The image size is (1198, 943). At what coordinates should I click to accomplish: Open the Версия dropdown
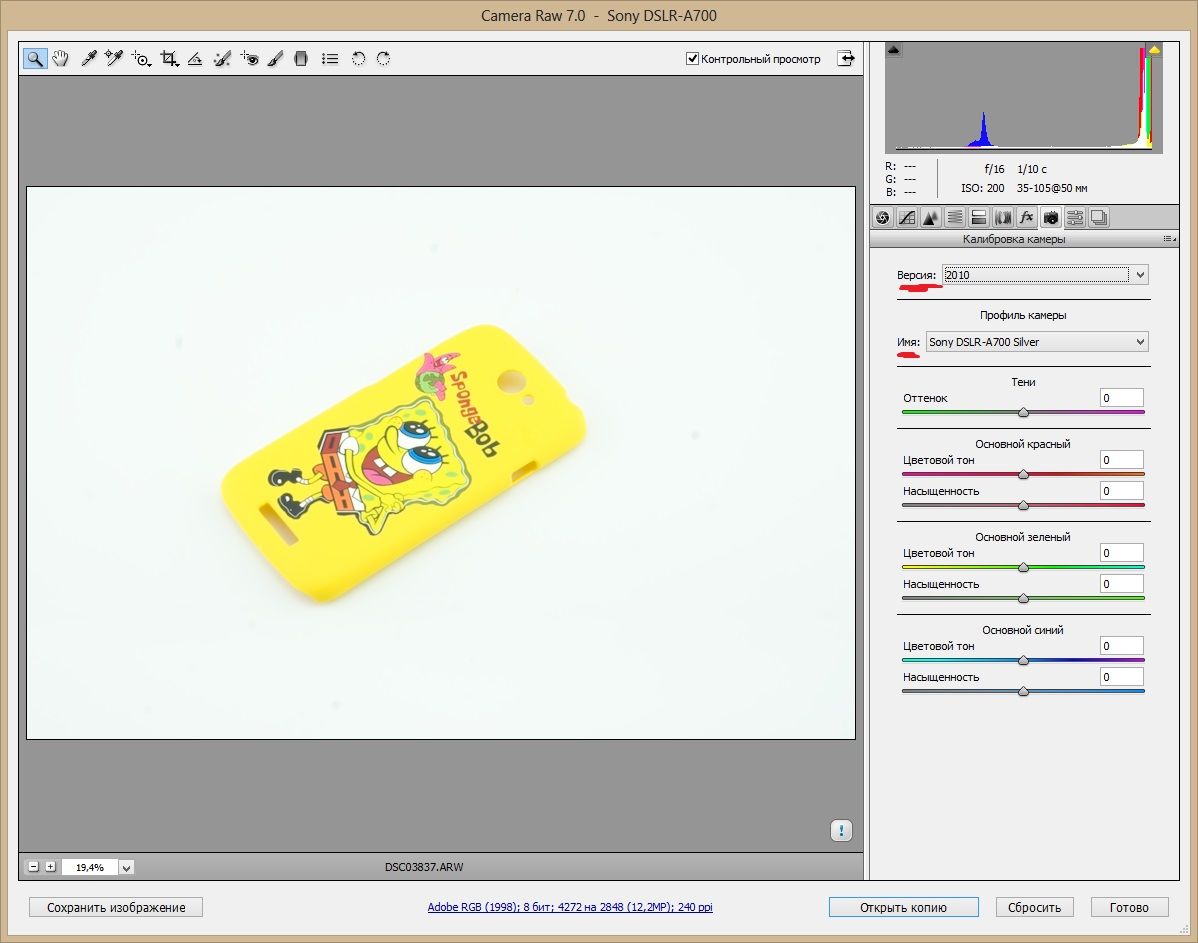click(1044, 274)
